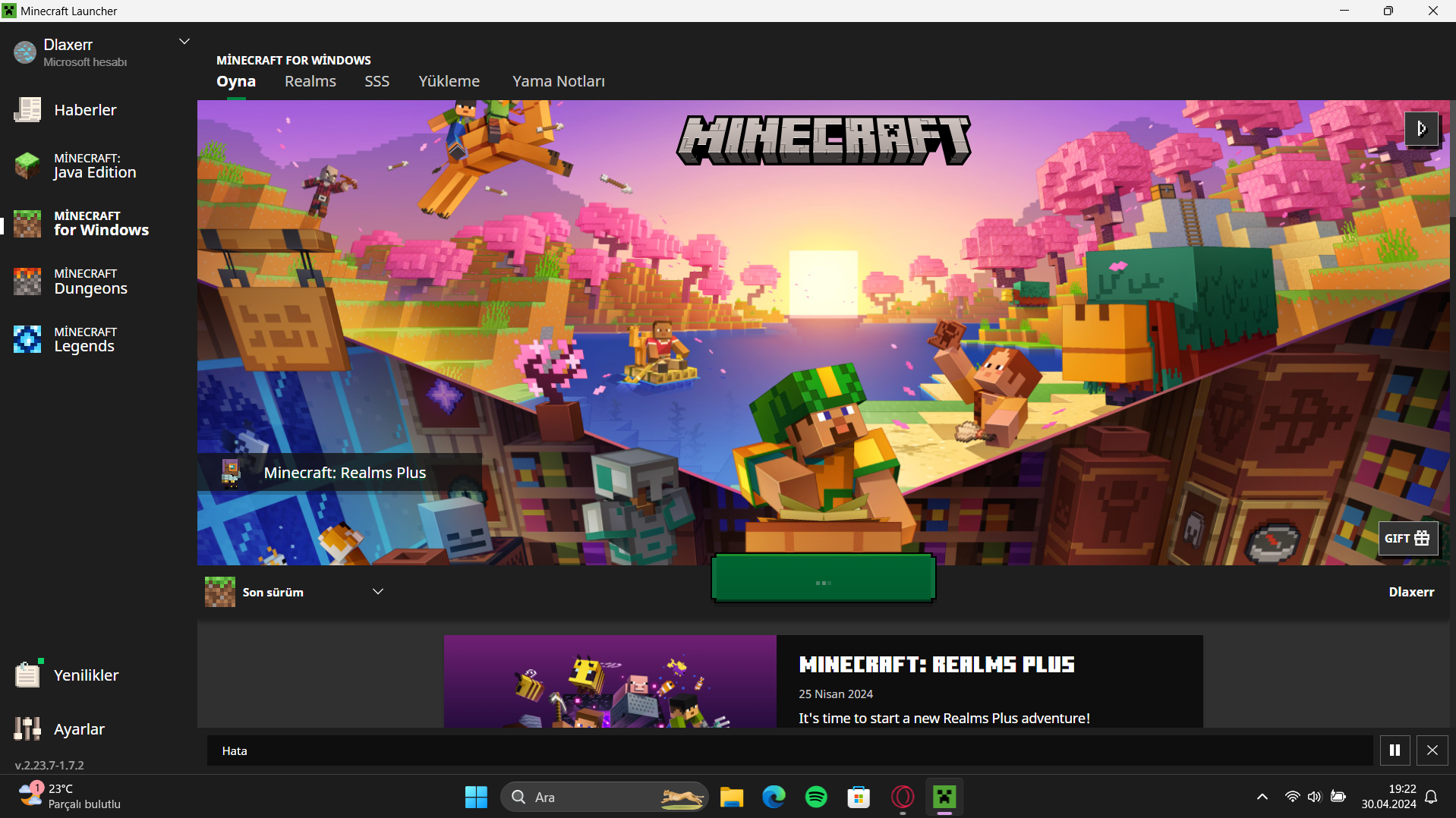The image size is (1456, 818).
Task: Open Opera browser from taskbar
Action: click(x=902, y=797)
